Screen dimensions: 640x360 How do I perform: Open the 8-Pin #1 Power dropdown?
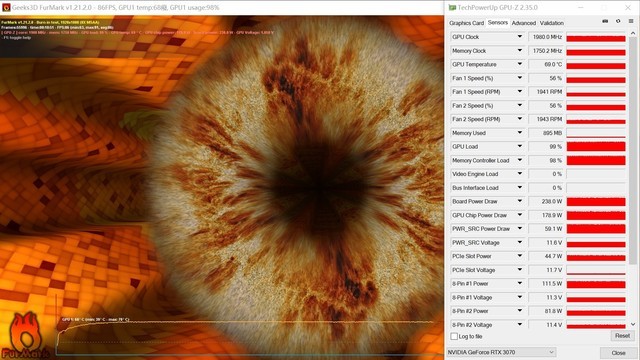pos(520,284)
